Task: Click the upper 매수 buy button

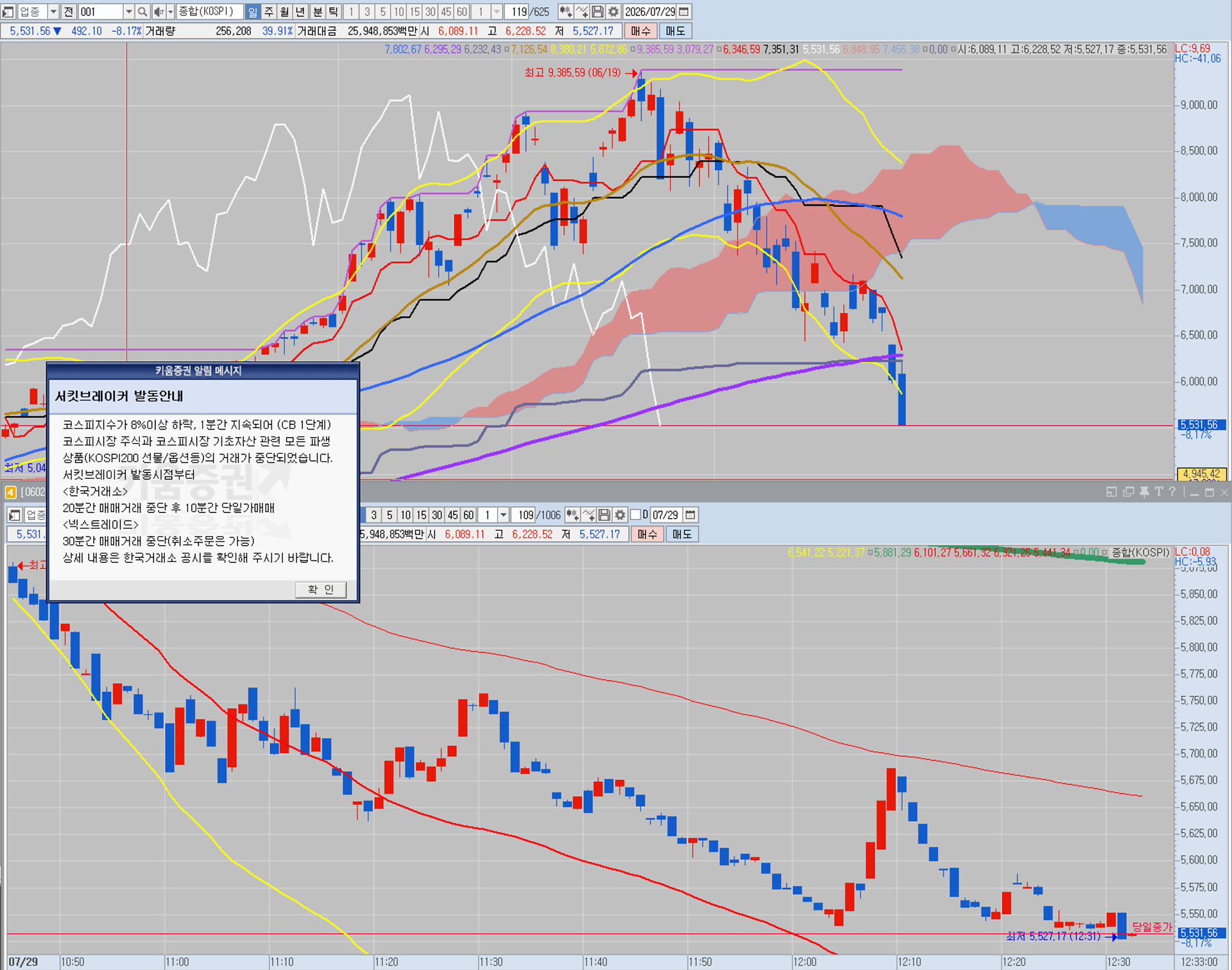Action: 640,31
